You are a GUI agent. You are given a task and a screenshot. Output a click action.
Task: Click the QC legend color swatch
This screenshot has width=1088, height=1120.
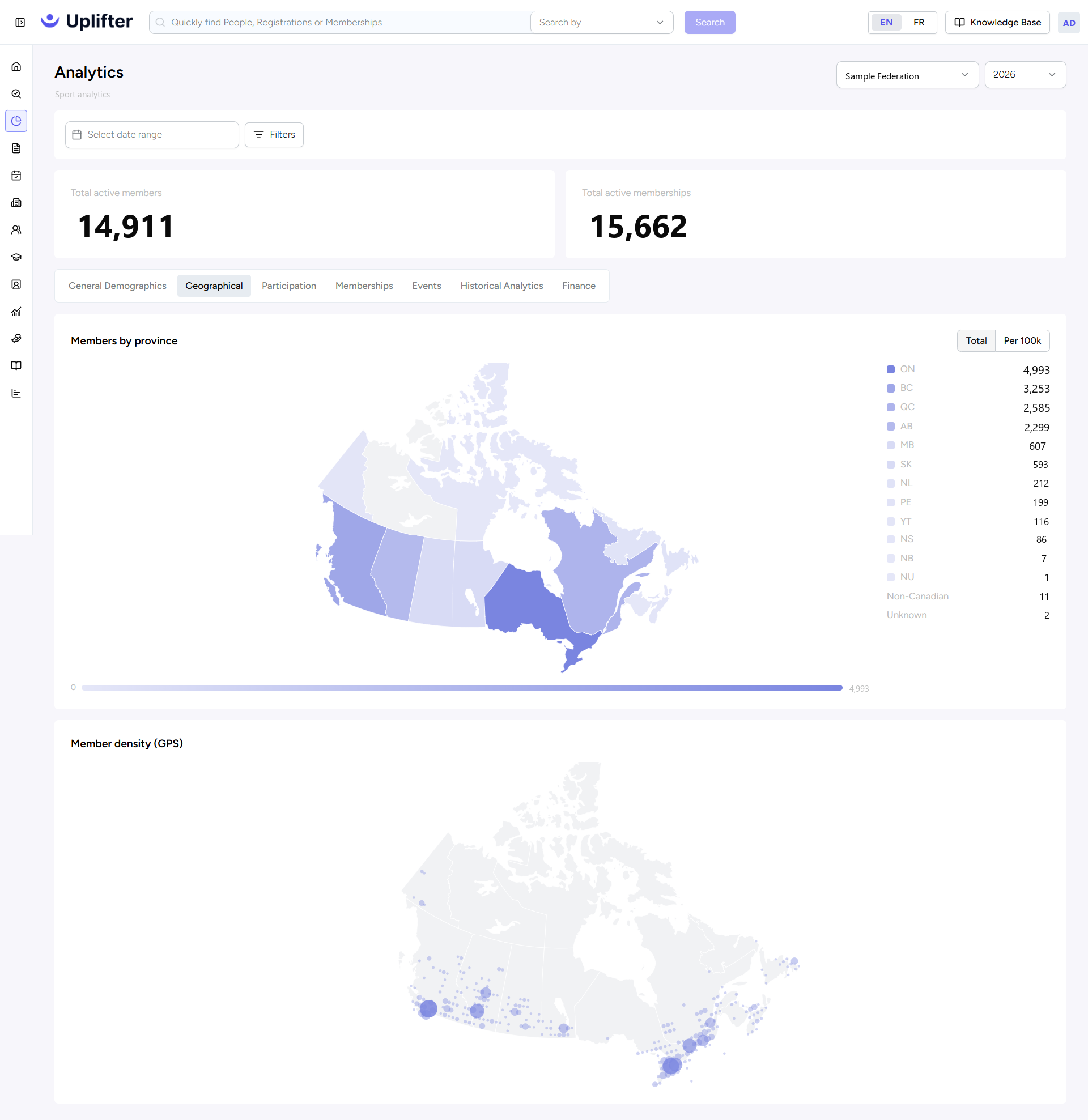coord(890,407)
